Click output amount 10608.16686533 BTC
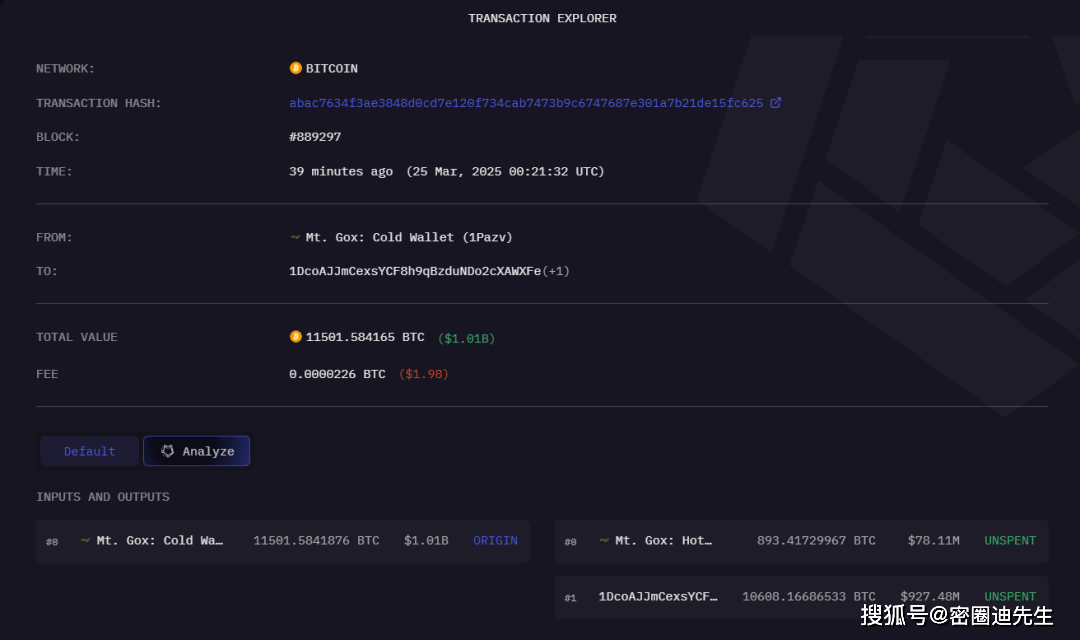Viewport: 1080px width, 640px height. click(809, 596)
